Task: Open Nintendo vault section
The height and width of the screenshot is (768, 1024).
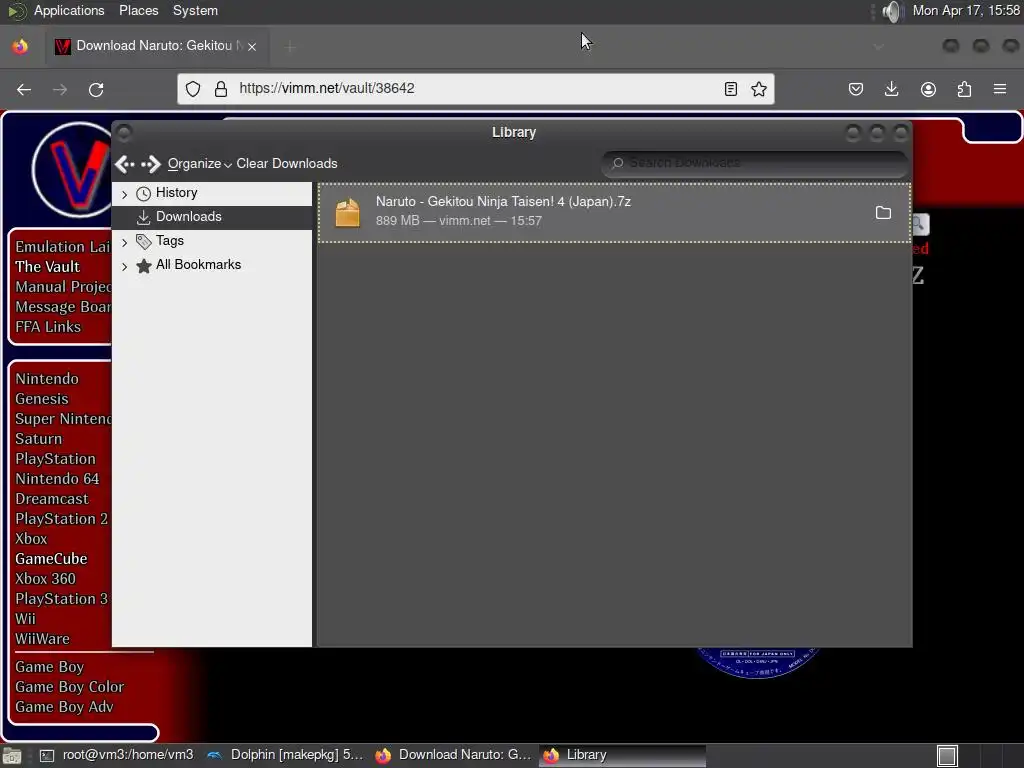Action: pos(47,379)
